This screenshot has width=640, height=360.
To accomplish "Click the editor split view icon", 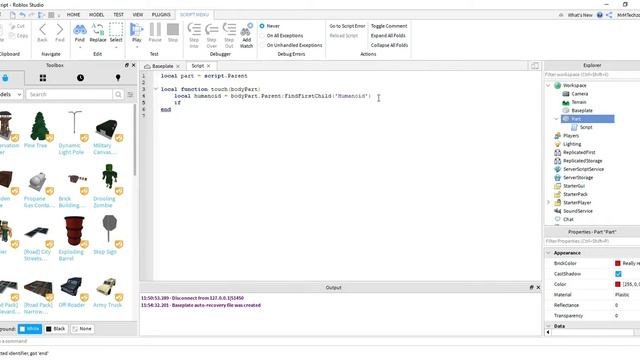I will tap(535, 66).
